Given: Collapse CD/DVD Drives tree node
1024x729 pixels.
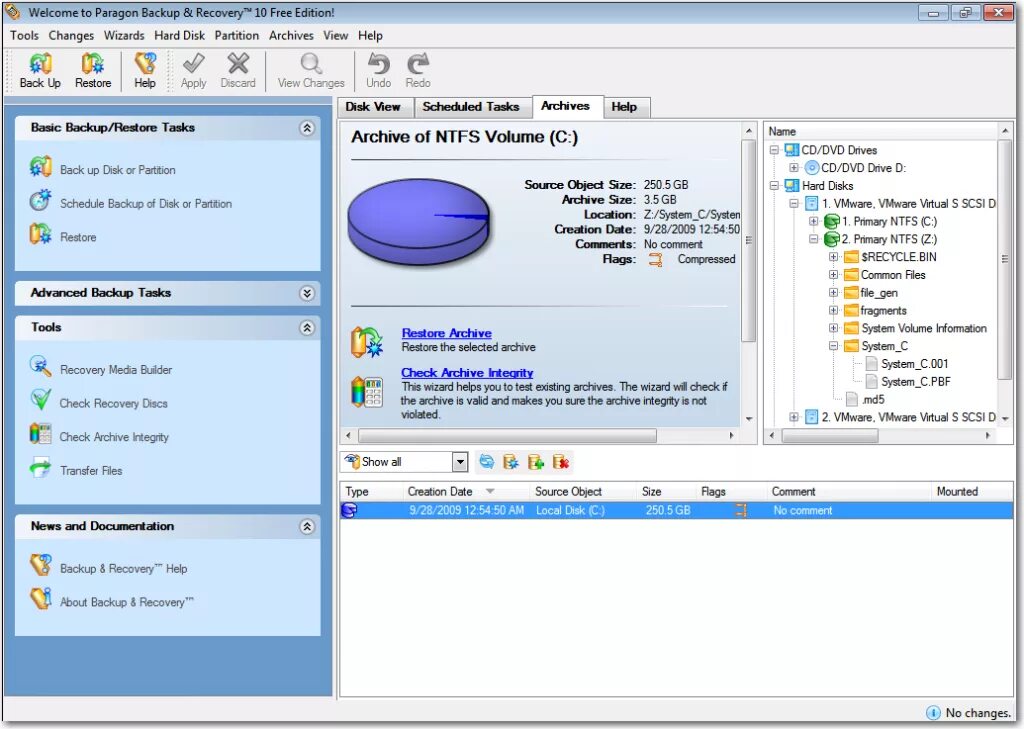Looking at the screenshot, I should [775, 150].
